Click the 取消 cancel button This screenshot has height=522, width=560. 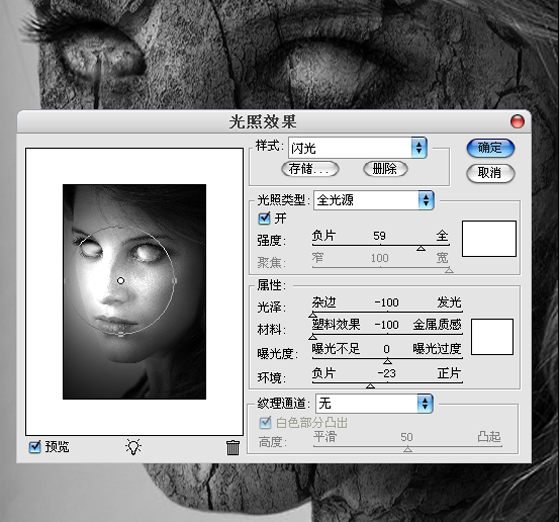[490, 173]
